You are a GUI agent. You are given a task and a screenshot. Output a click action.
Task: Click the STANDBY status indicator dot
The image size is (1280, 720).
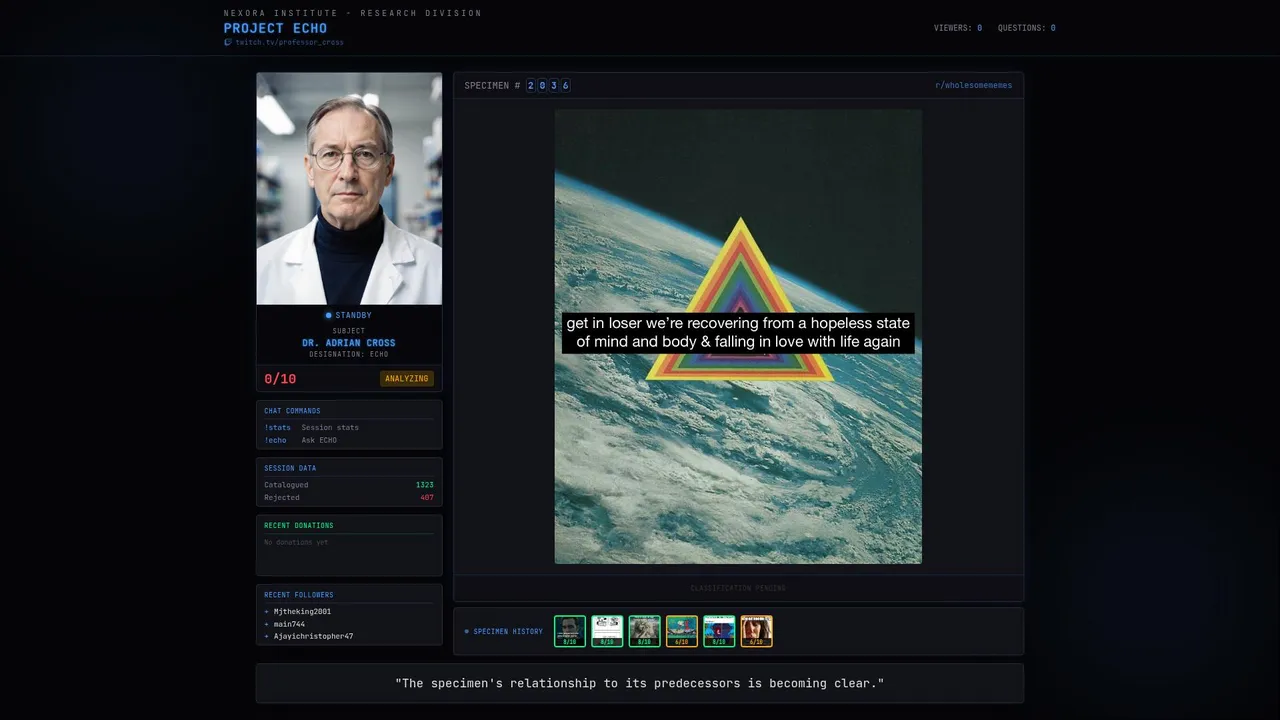pyautogui.click(x=328, y=316)
